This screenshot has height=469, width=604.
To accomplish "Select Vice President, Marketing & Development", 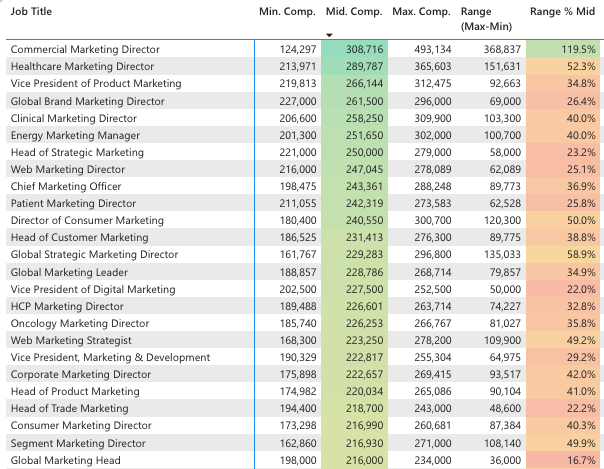I will coord(110,357).
